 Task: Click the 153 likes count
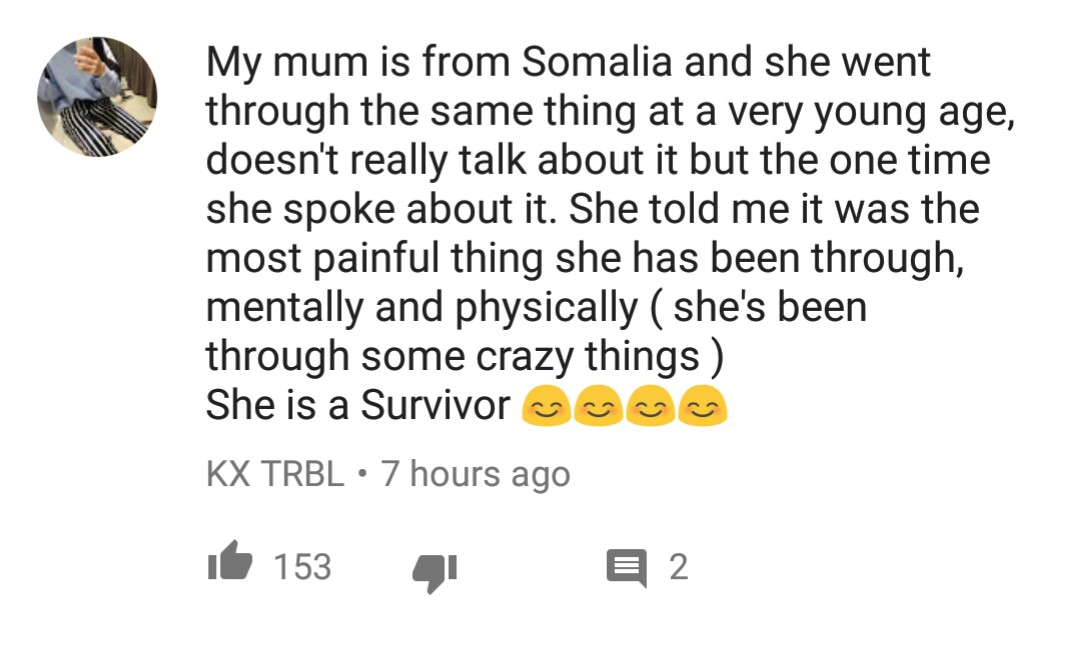[x=302, y=567]
